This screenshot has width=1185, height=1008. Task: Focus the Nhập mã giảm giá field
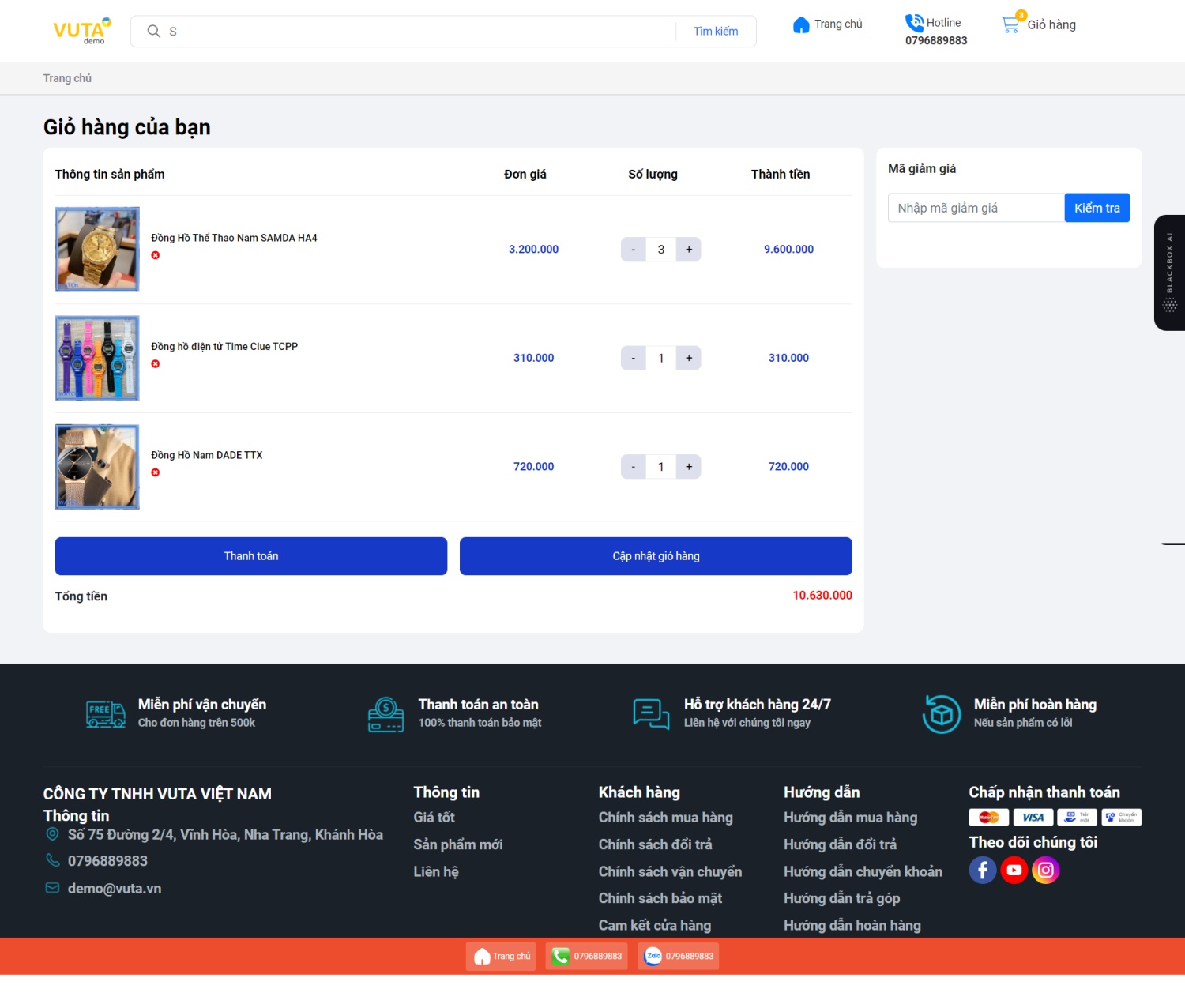pos(976,208)
